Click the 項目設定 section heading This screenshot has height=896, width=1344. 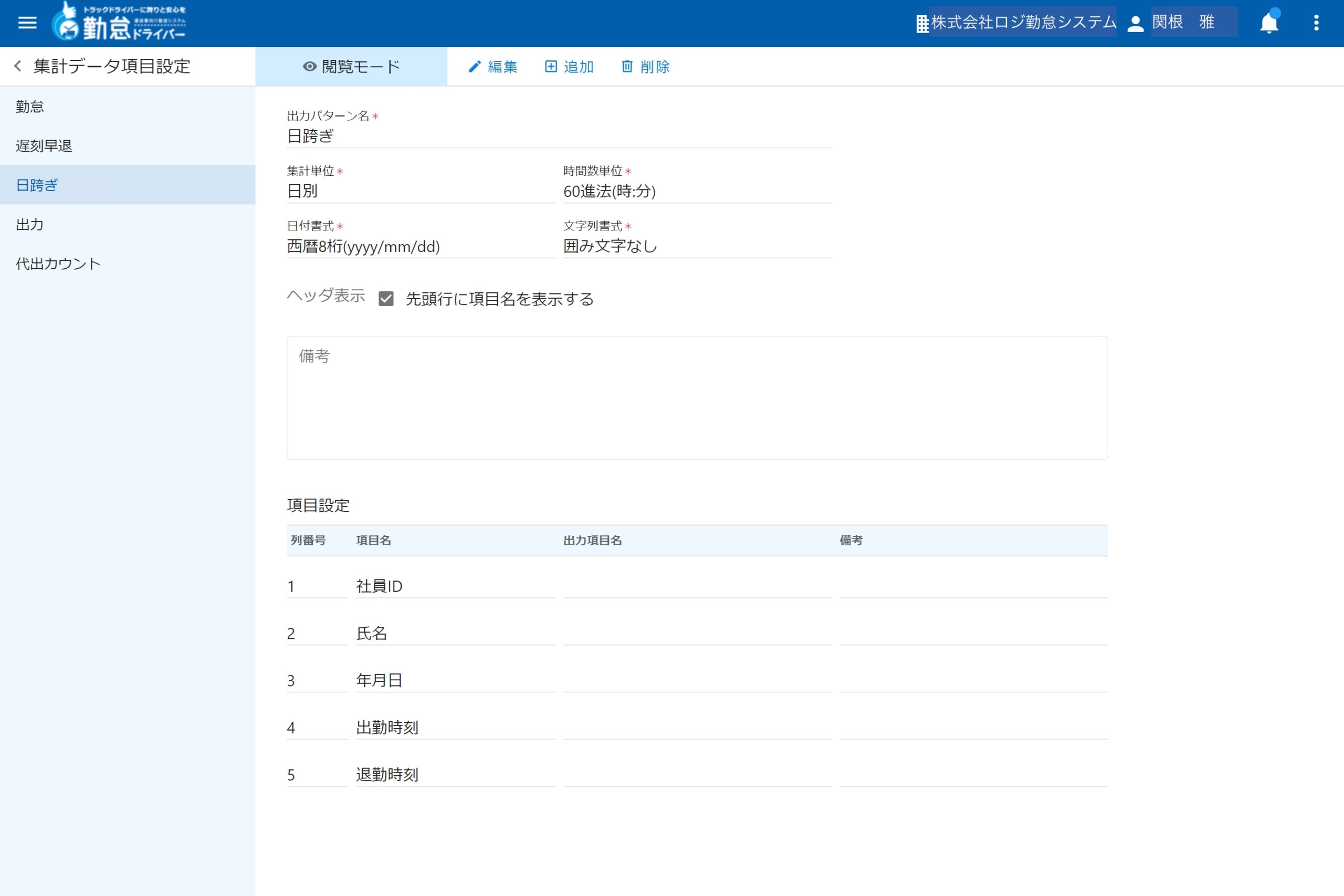pyautogui.click(x=318, y=505)
